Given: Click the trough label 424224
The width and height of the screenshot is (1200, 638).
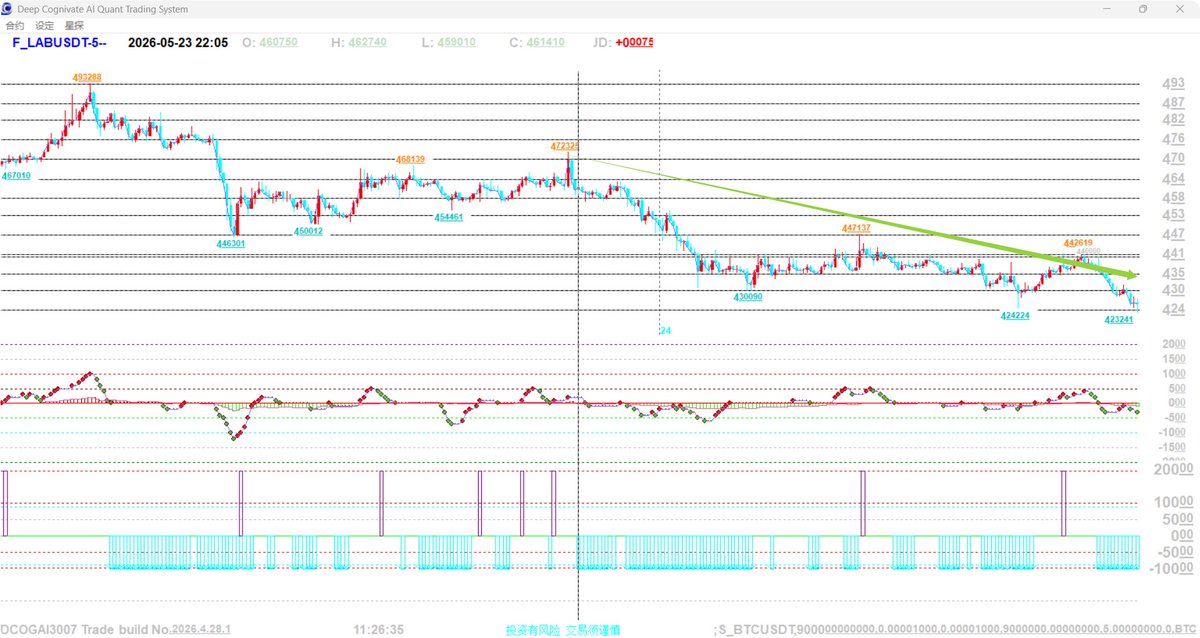Looking at the screenshot, I should [x=1015, y=315].
